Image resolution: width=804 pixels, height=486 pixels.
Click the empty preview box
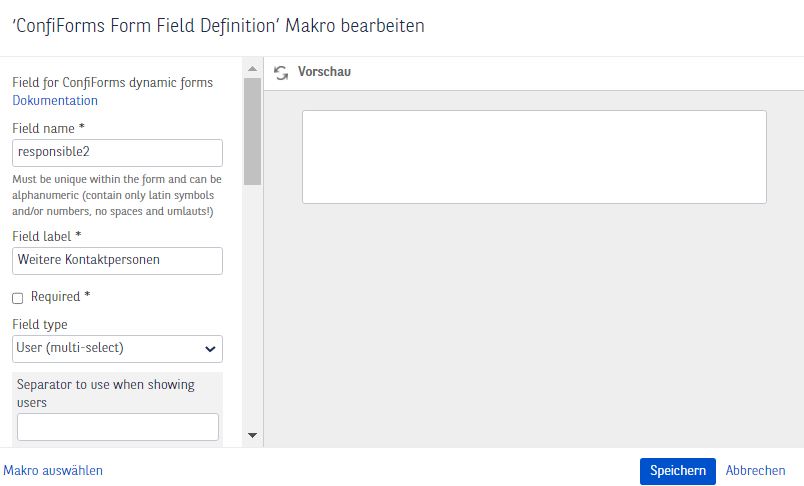(534, 157)
